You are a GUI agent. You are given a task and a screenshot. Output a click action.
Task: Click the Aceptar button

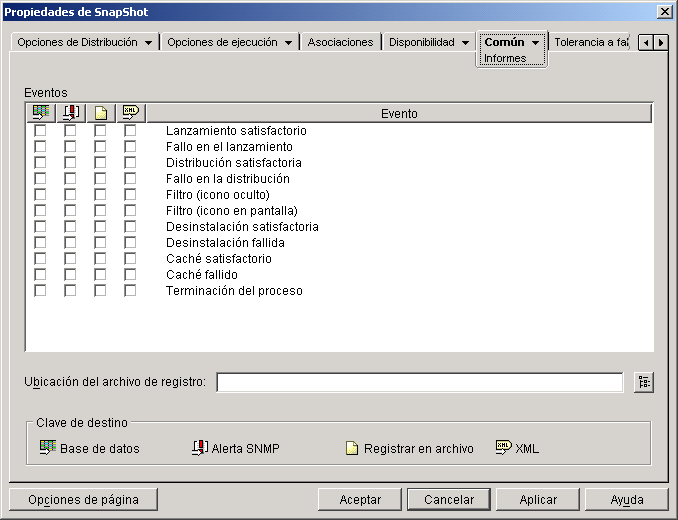pyautogui.click(x=360, y=500)
